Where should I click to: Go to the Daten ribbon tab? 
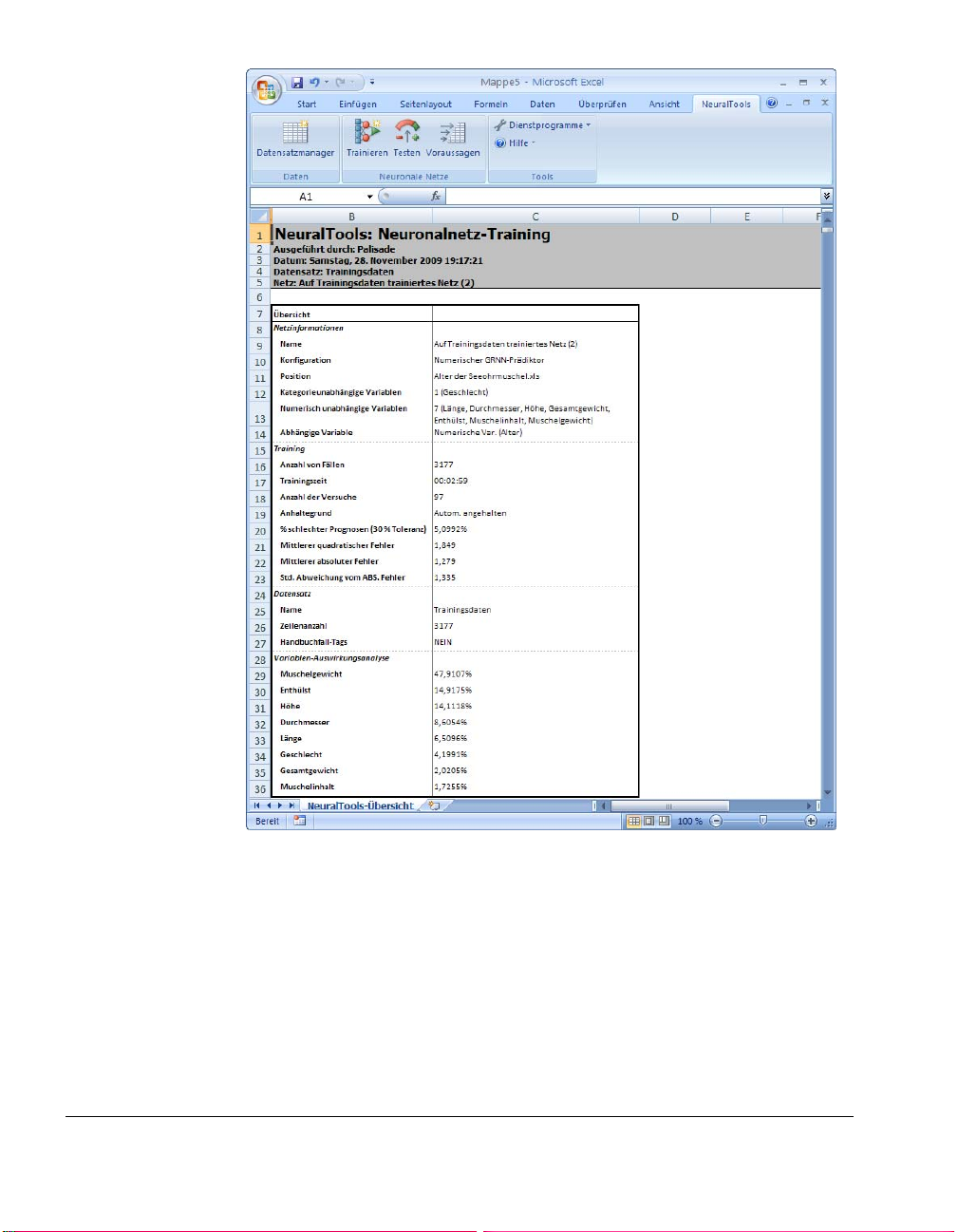[542, 104]
